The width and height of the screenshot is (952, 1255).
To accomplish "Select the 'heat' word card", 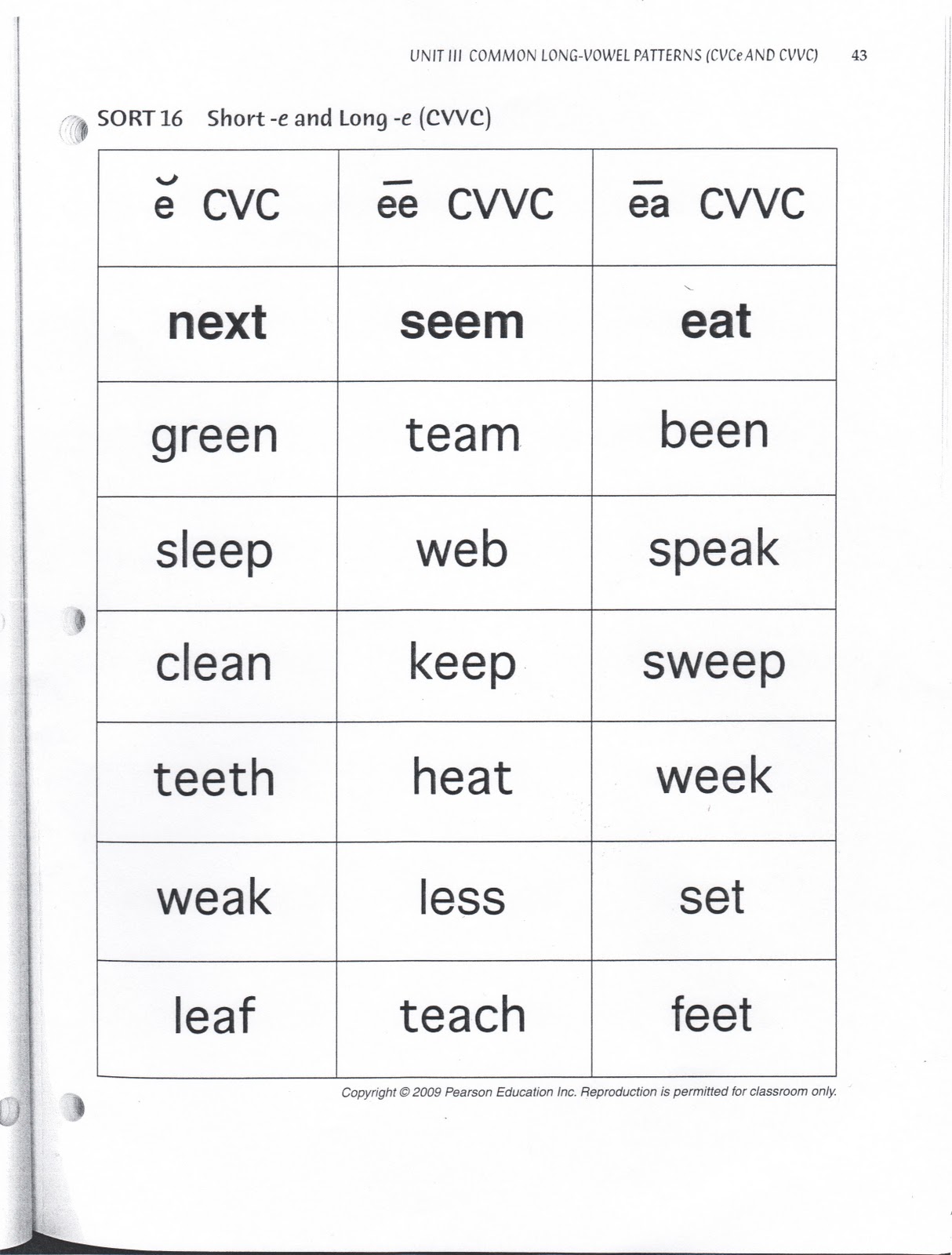I will (x=464, y=782).
